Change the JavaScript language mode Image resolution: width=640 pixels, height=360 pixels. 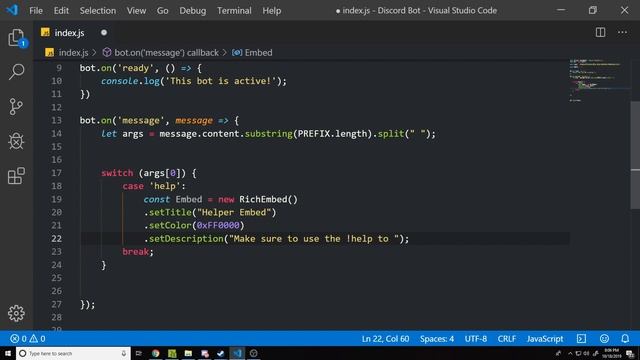[x=544, y=338]
